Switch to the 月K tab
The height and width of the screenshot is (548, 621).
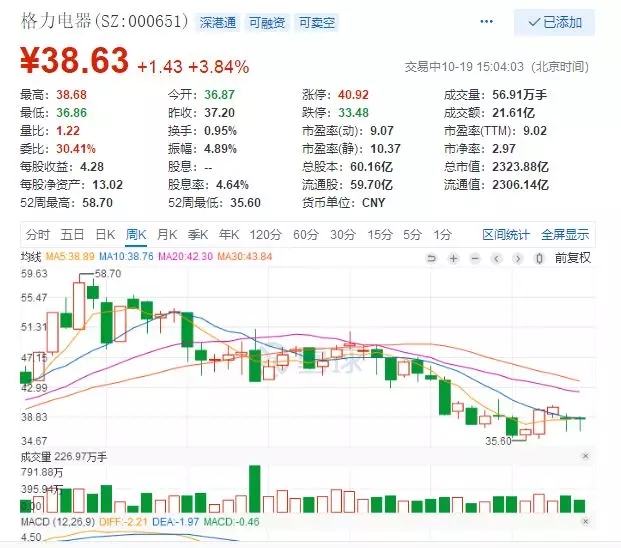coord(167,234)
